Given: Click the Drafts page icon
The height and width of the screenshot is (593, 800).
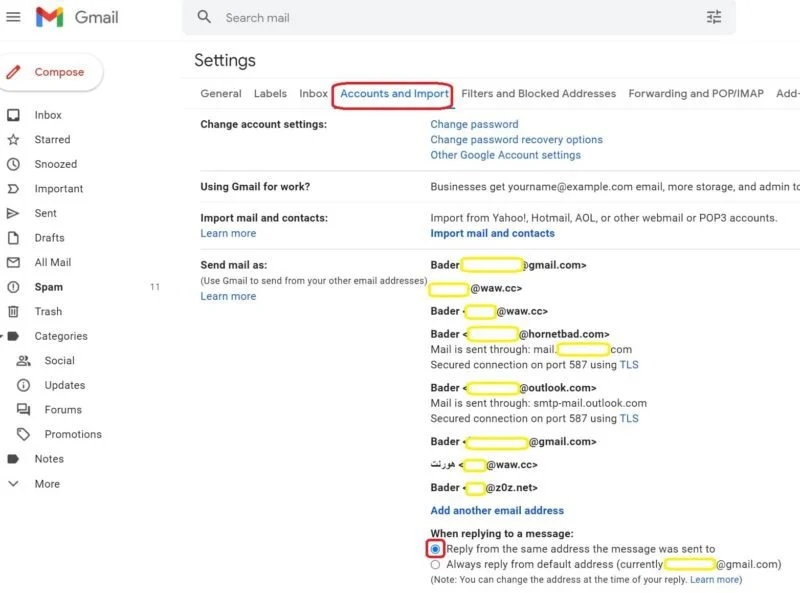Looking at the screenshot, I should coord(13,238).
